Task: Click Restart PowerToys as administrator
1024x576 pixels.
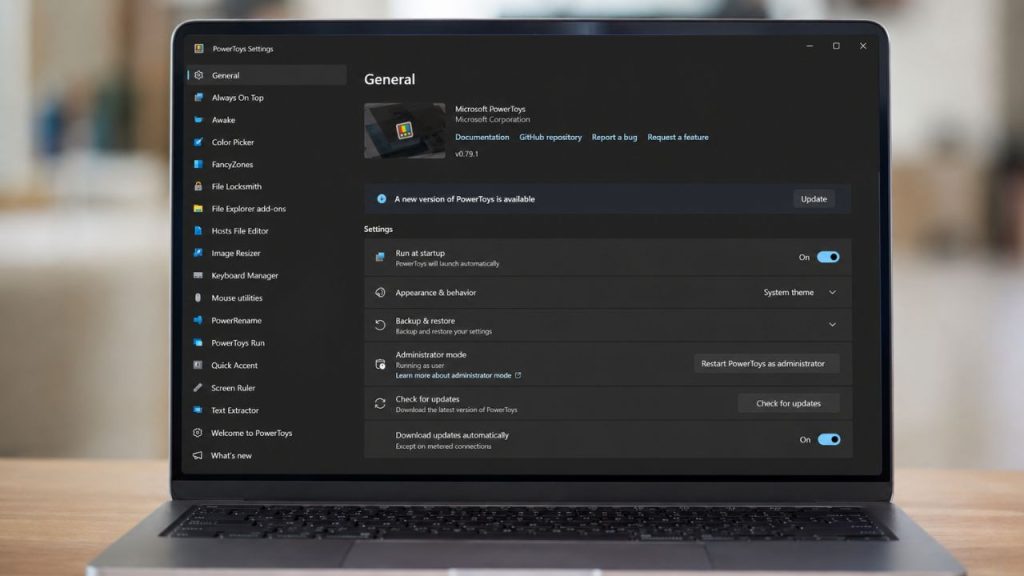Action: point(766,363)
